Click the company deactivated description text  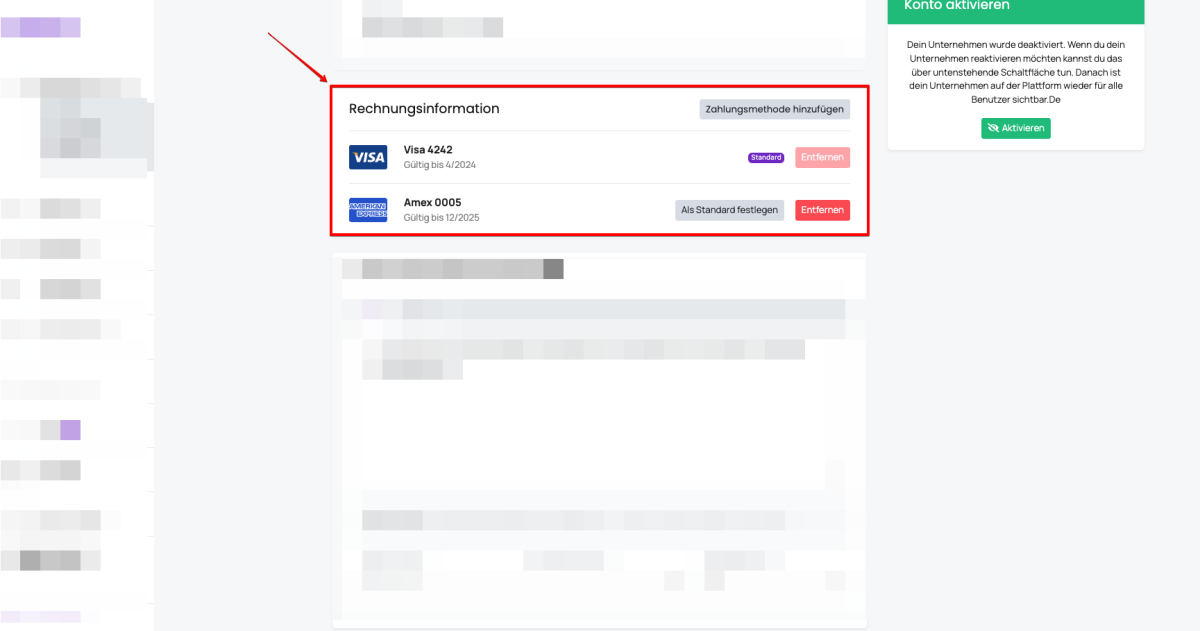tap(1016, 72)
